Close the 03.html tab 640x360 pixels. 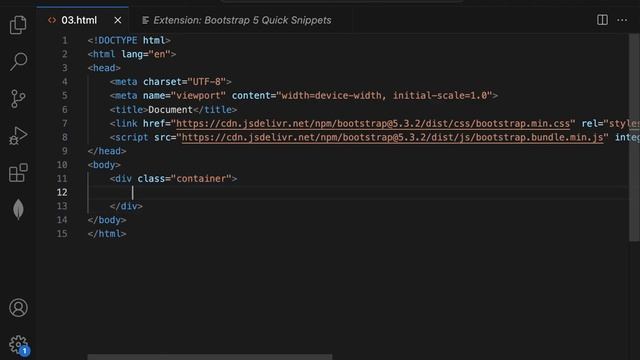(118, 20)
